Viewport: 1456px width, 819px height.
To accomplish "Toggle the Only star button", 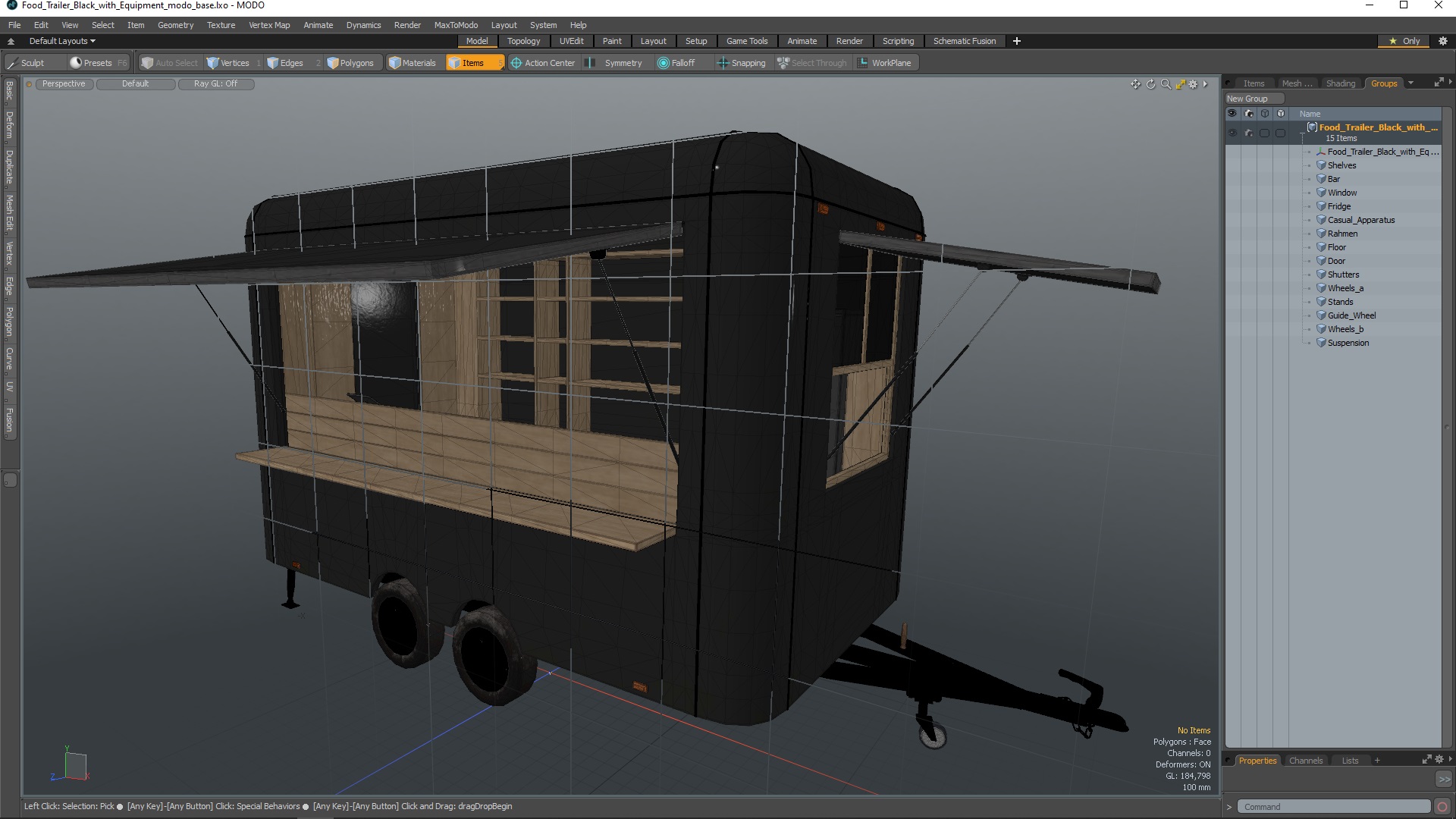I will (1404, 41).
